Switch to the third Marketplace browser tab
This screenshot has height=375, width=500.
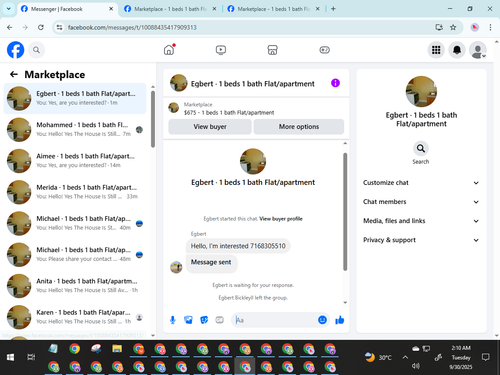pyautogui.click(x=273, y=9)
